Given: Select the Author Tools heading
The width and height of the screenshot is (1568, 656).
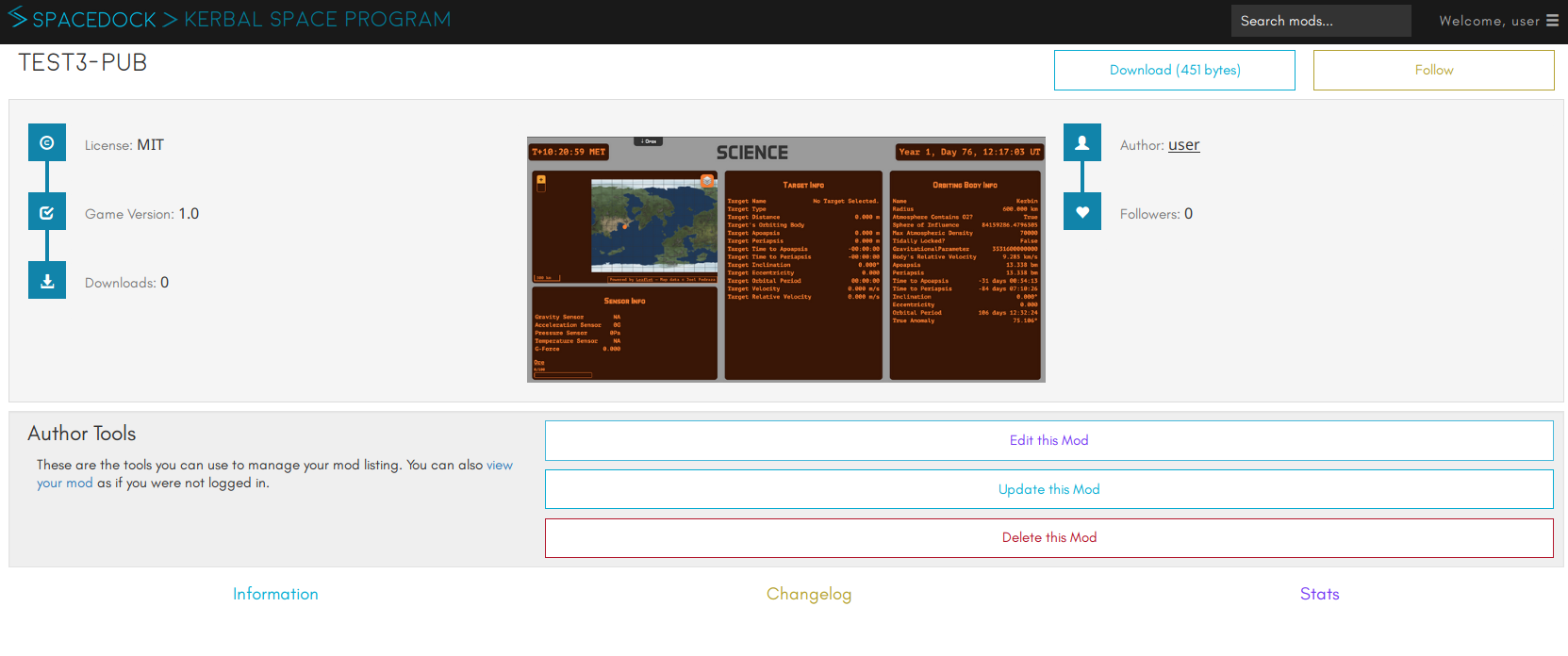Looking at the screenshot, I should 82,434.
